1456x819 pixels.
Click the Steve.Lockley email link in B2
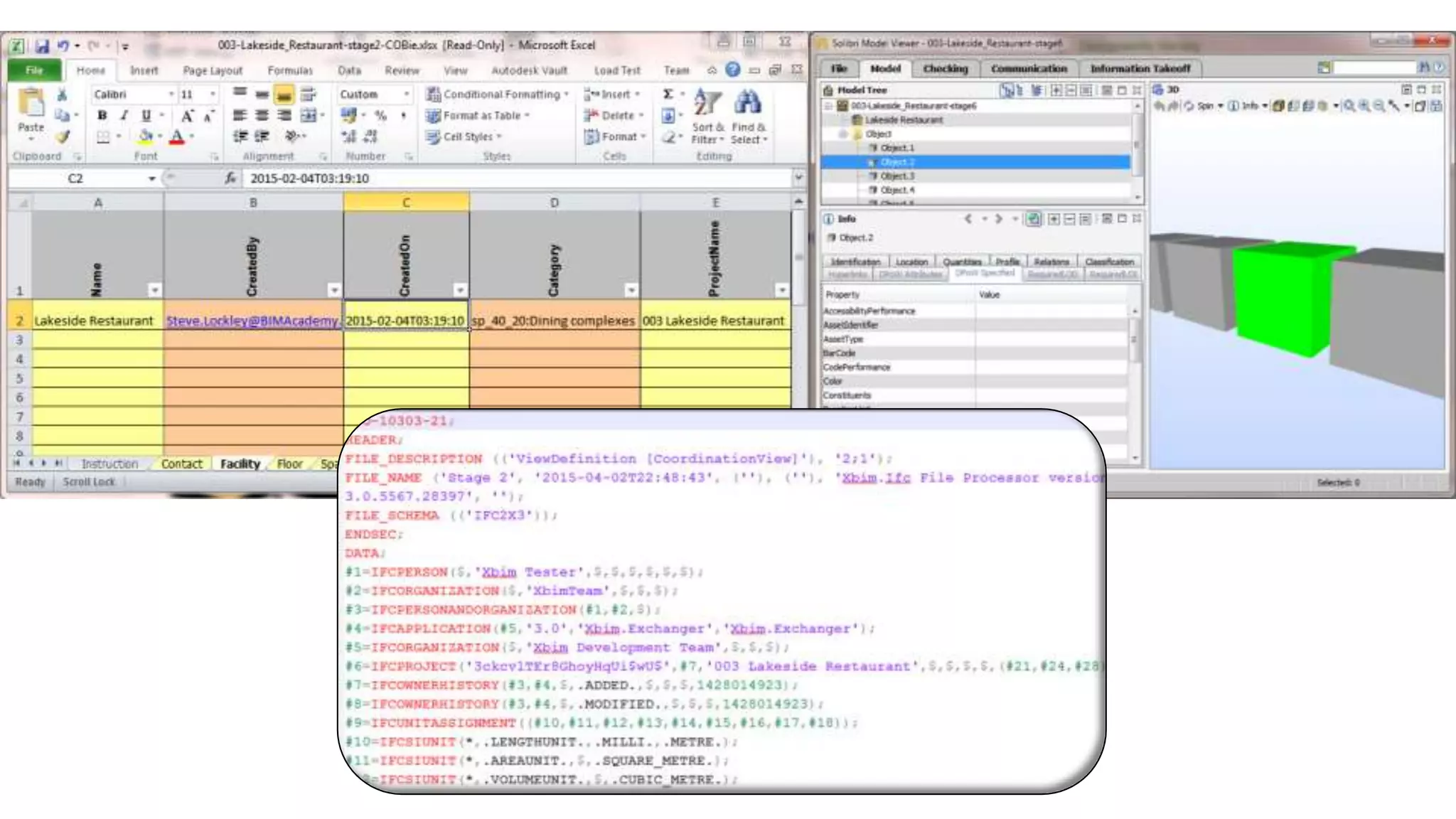pos(252,321)
